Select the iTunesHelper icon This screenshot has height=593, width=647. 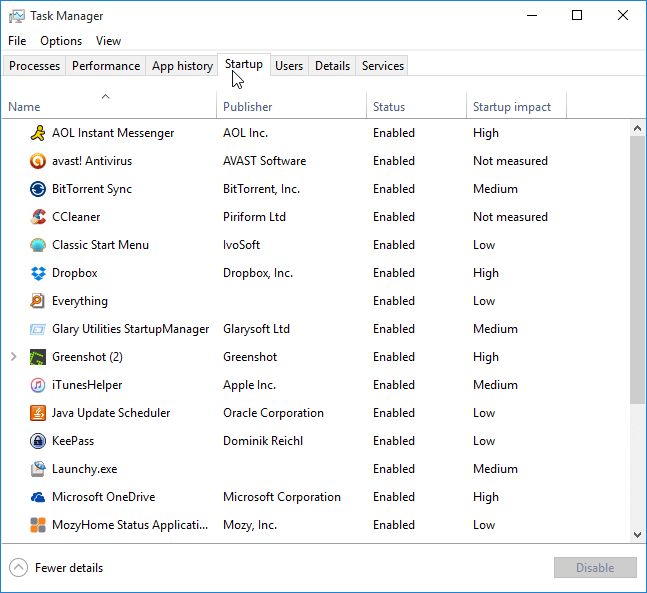38,385
